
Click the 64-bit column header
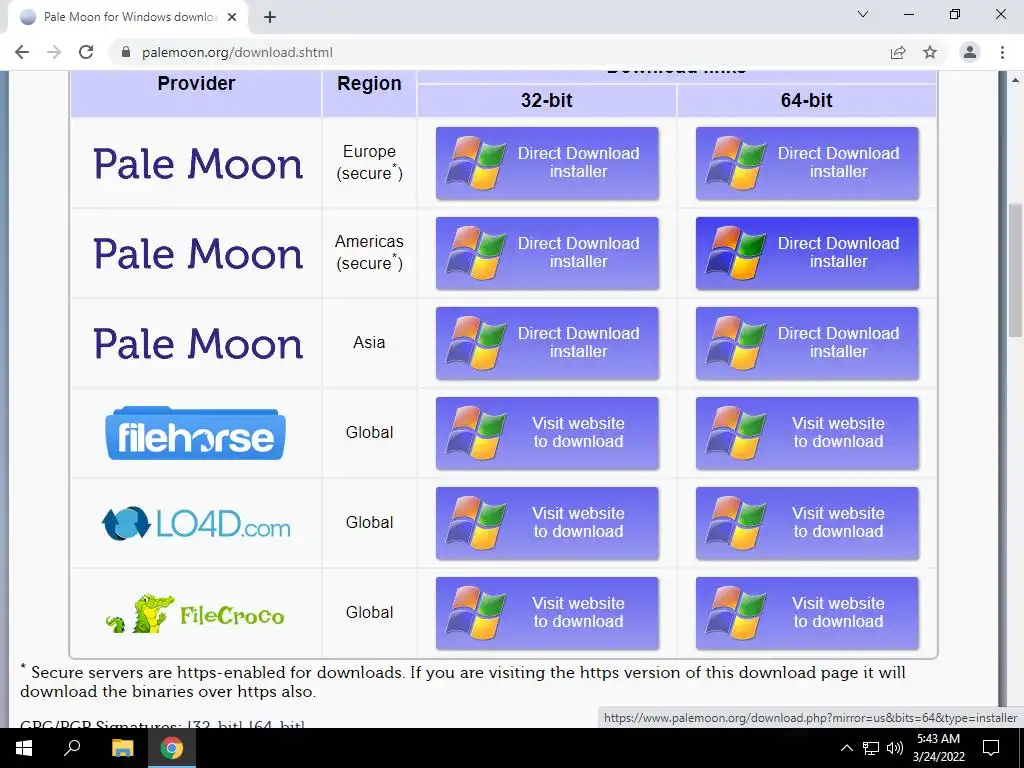tap(807, 100)
